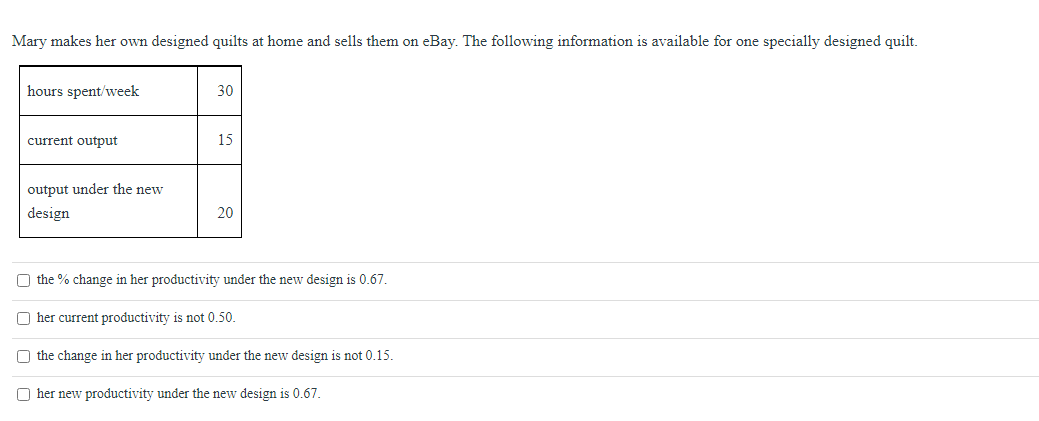The image size is (1039, 421).
Task: Click the 'her current productivity is not 0.50' text
Action: [x=136, y=318]
